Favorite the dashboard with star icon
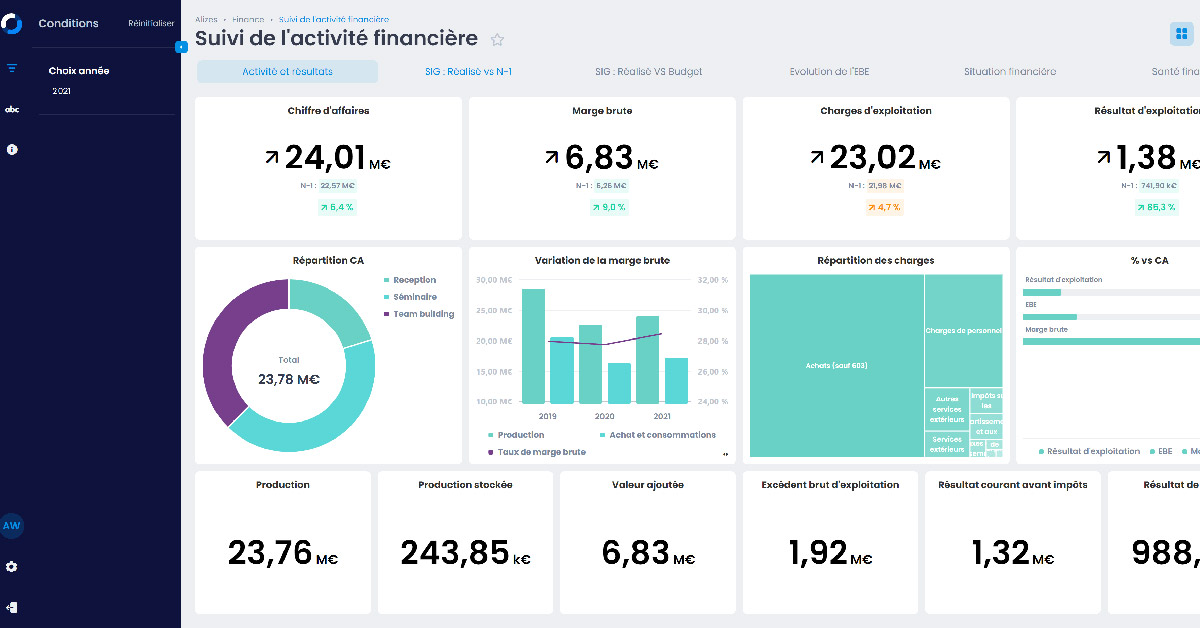Screen dimensions: 1200x628 [x=497, y=40]
